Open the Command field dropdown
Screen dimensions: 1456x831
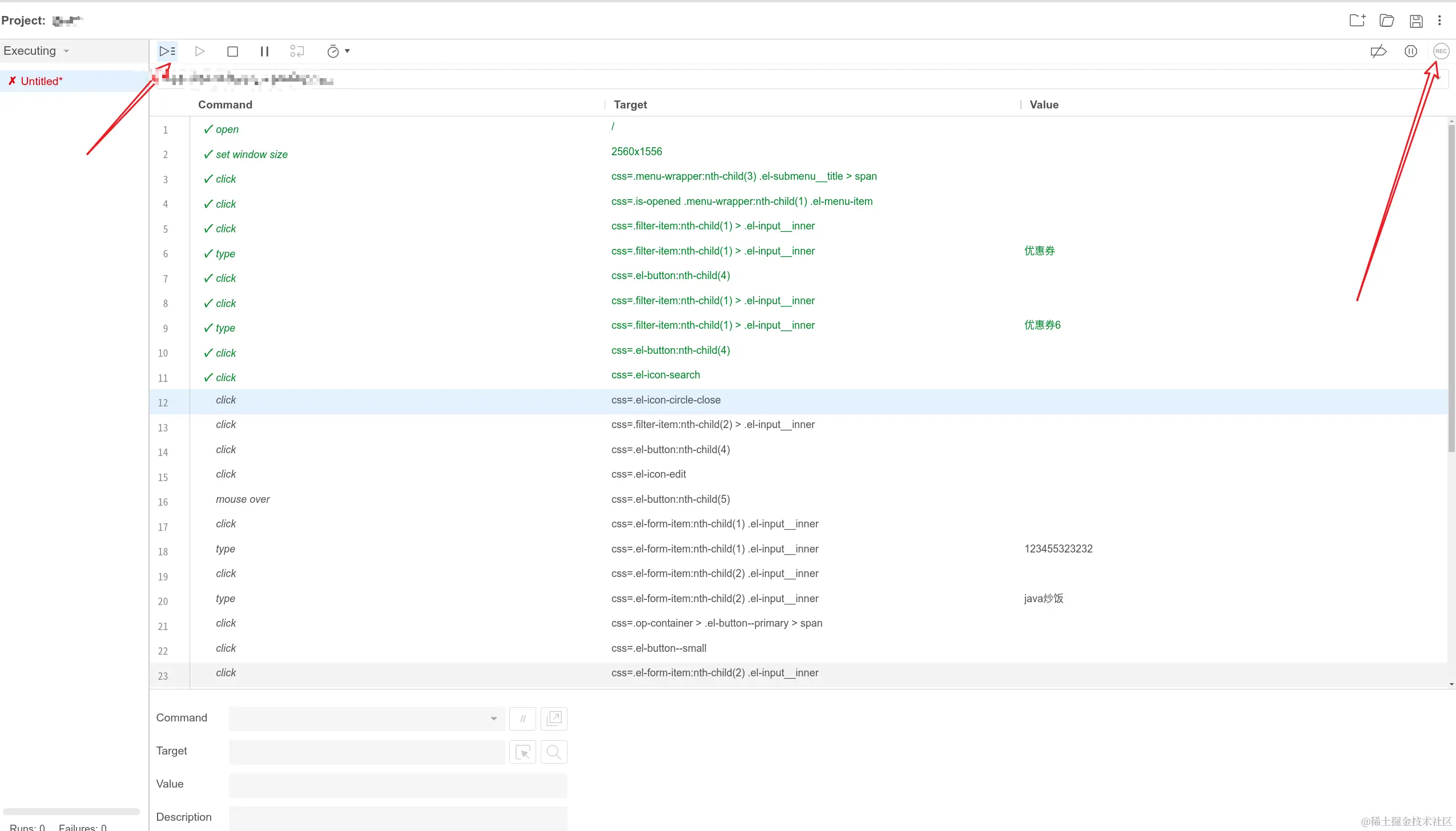[x=493, y=719]
